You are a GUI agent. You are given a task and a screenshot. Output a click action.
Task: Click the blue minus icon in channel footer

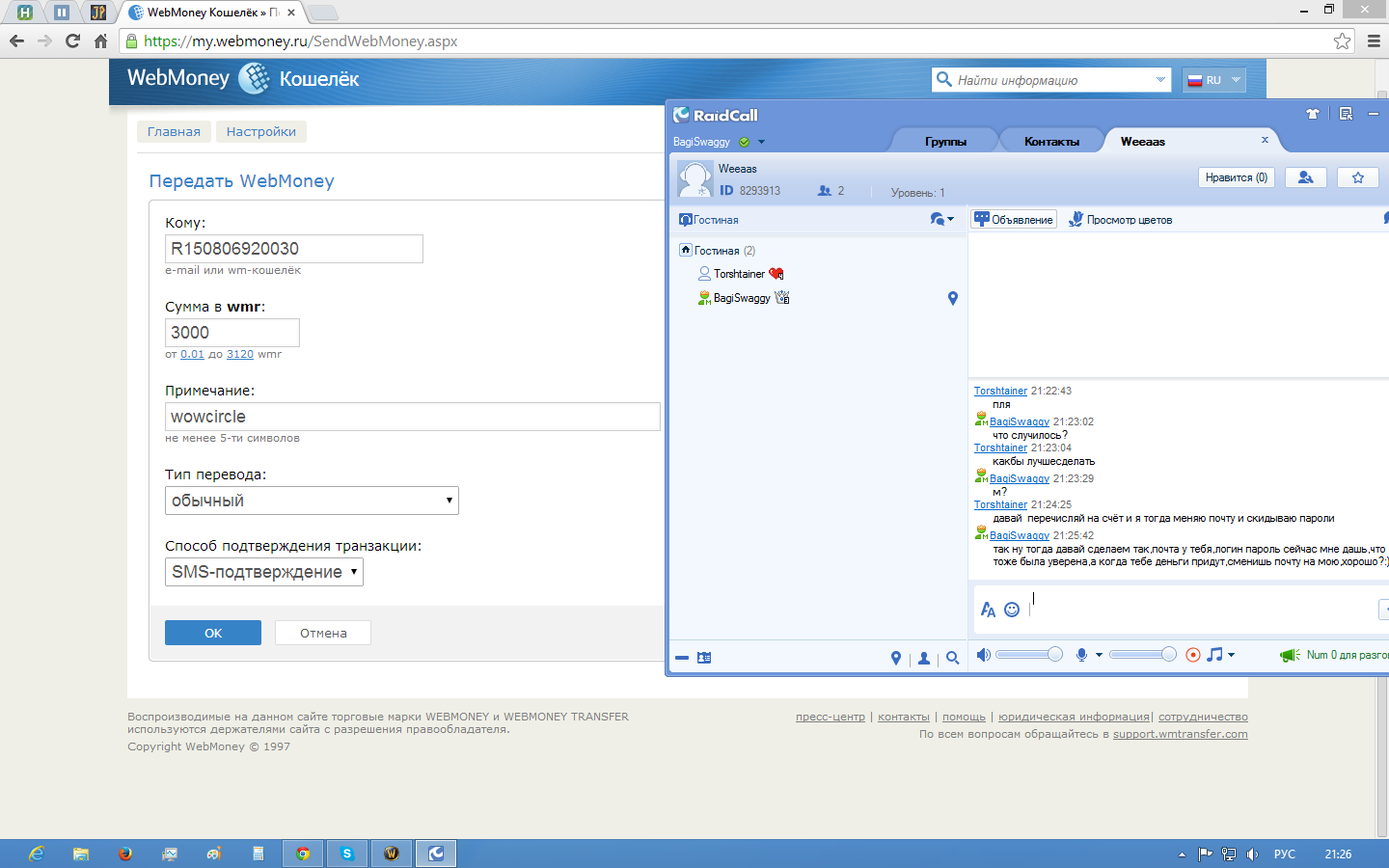tap(682, 658)
